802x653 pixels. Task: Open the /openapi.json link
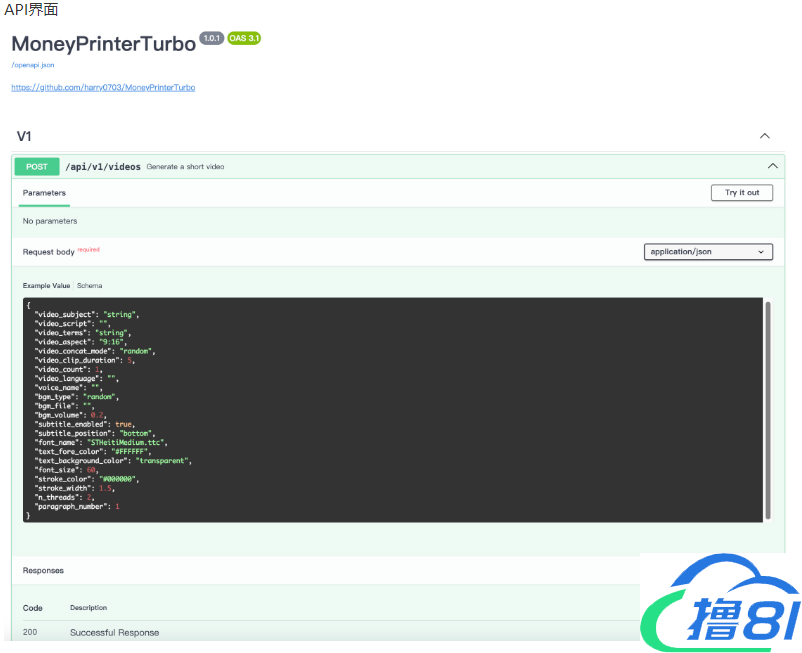pyautogui.click(x=33, y=65)
